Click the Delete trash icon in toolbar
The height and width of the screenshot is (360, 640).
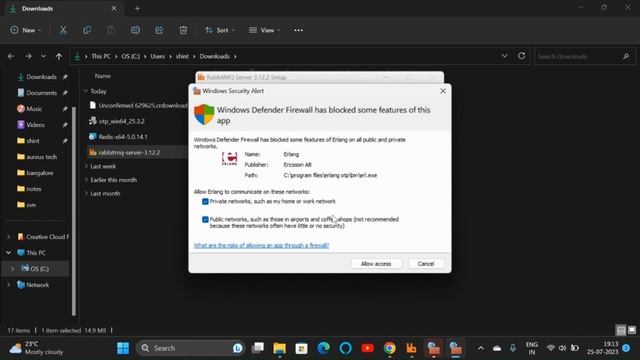(183, 30)
